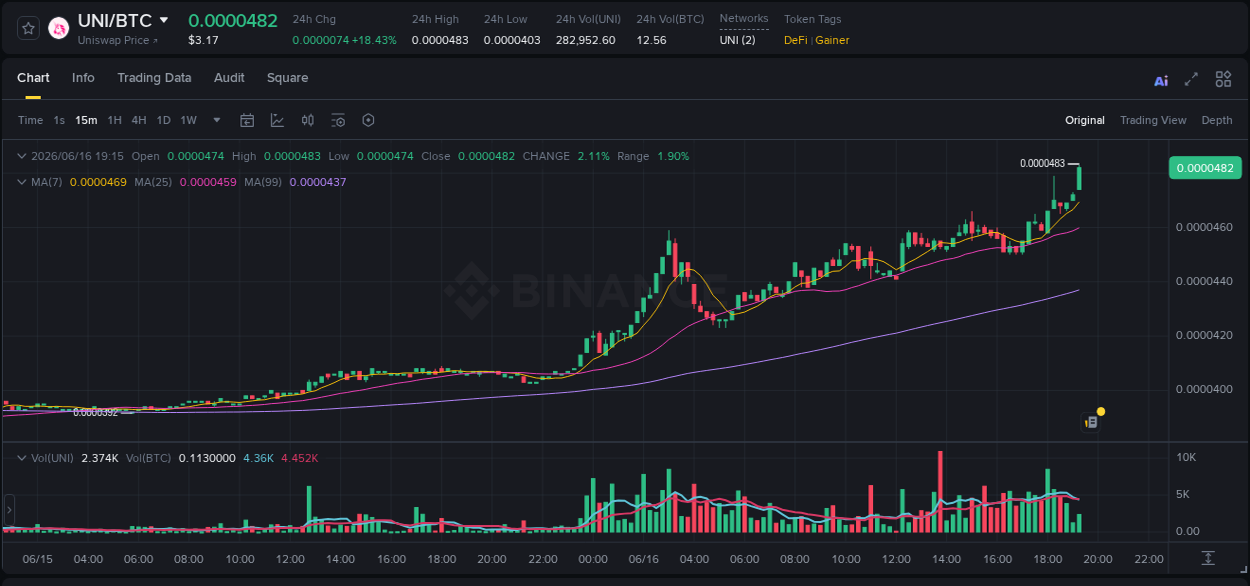Viewport: 1250px width, 586px height.
Task: Switch to Original chart view
Action: 1085,120
